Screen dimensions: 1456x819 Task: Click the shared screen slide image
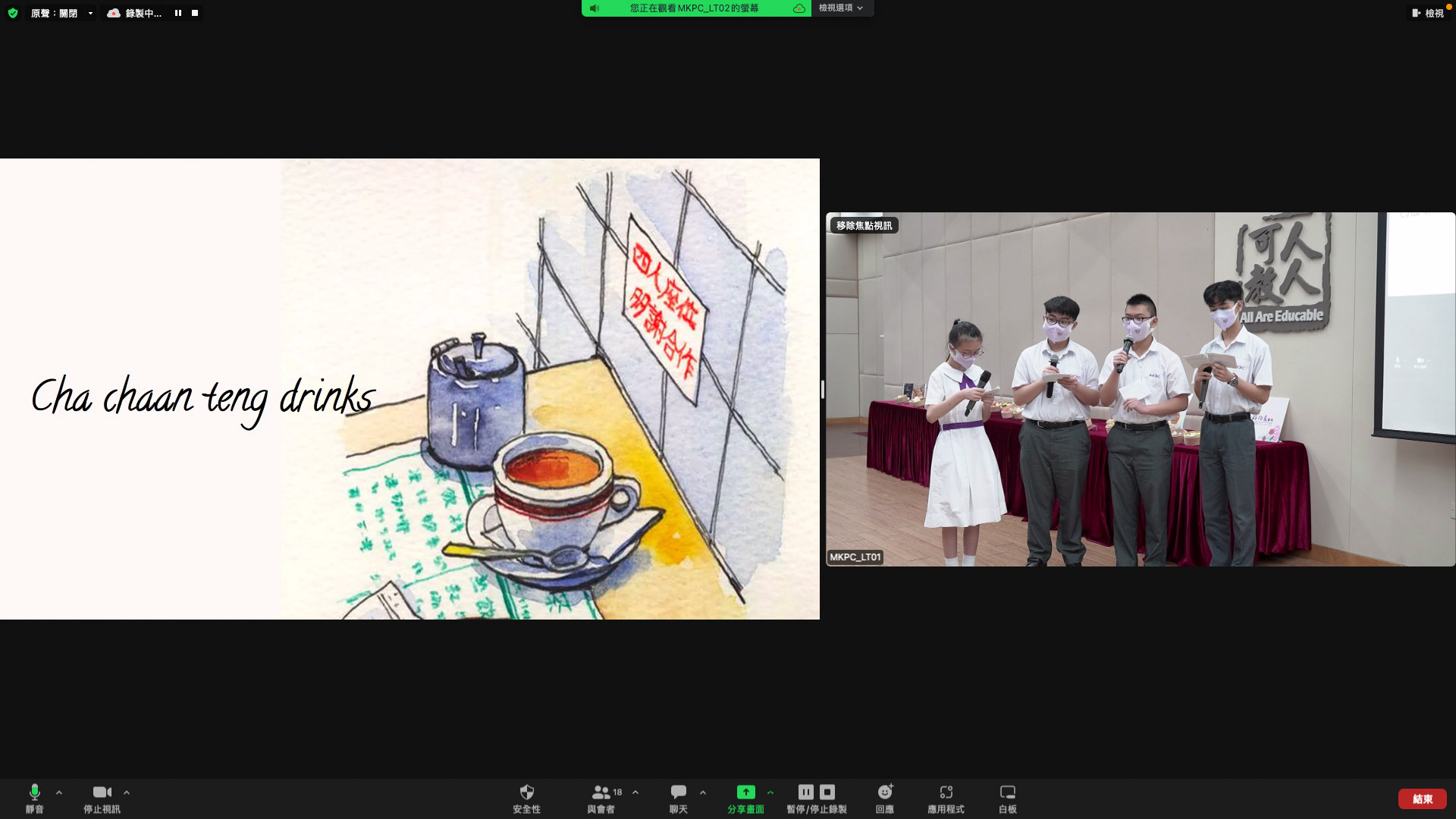tap(409, 389)
